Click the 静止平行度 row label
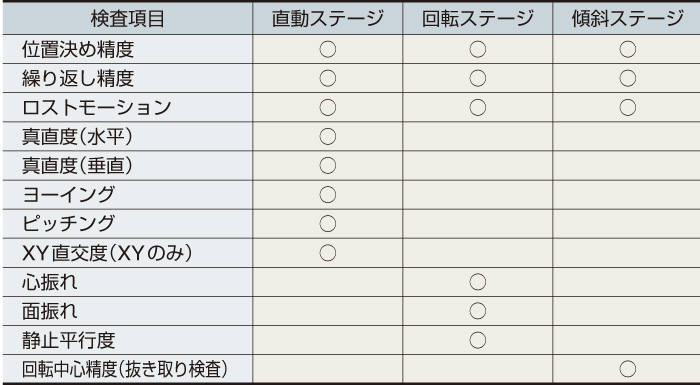The height and width of the screenshot is (385, 700). pyautogui.click(x=69, y=340)
